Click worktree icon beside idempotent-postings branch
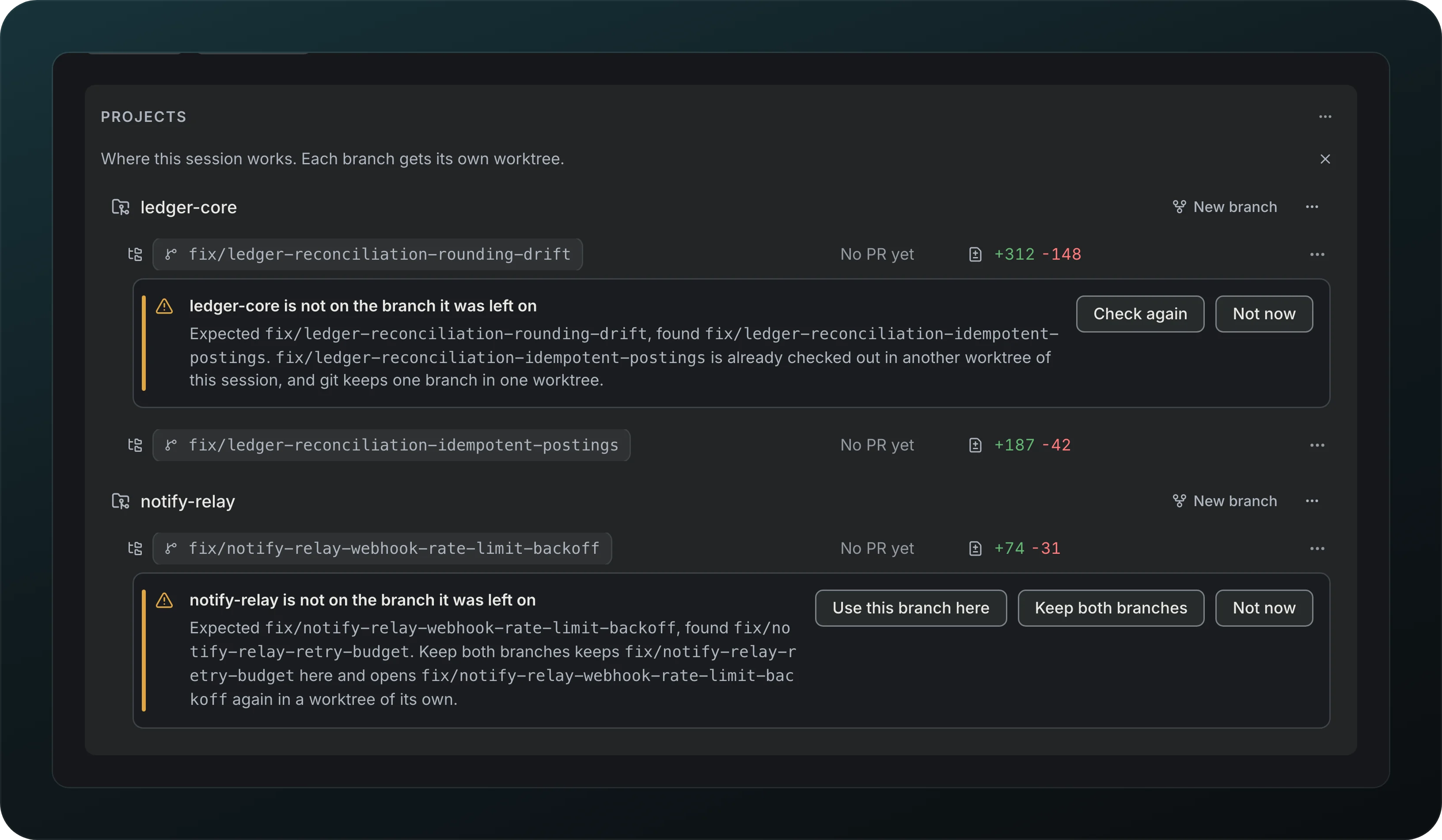Viewport: 1442px width, 840px height. (x=135, y=445)
